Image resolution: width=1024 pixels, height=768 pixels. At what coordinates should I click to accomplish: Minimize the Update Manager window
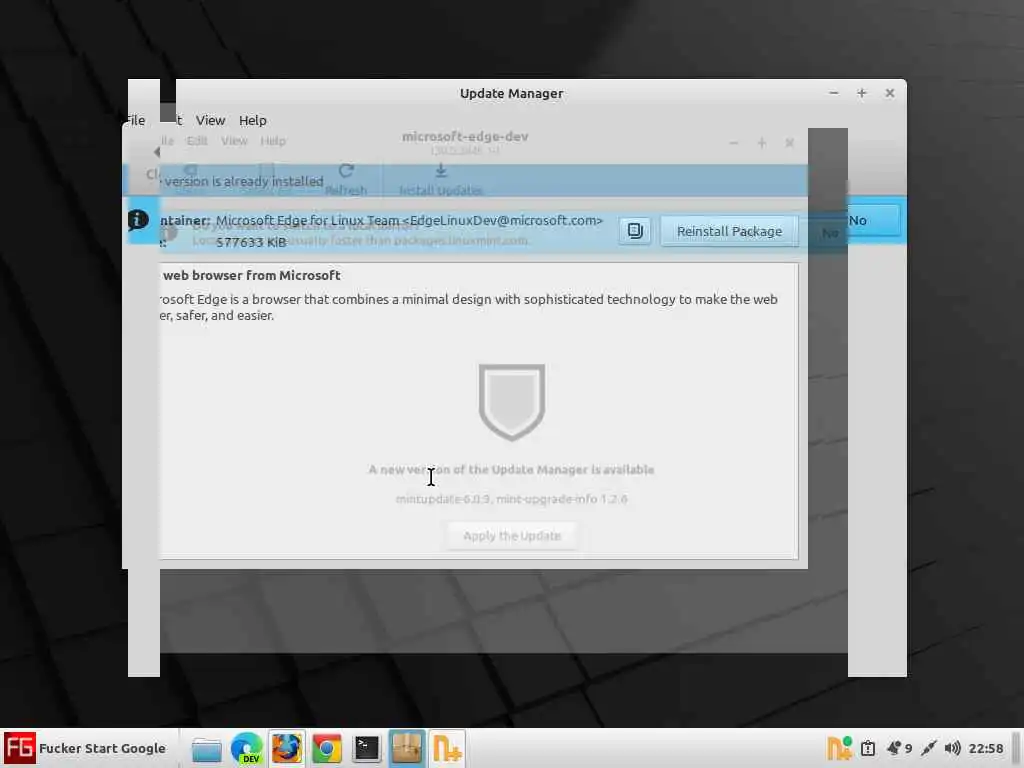pyautogui.click(x=833, y=93)
